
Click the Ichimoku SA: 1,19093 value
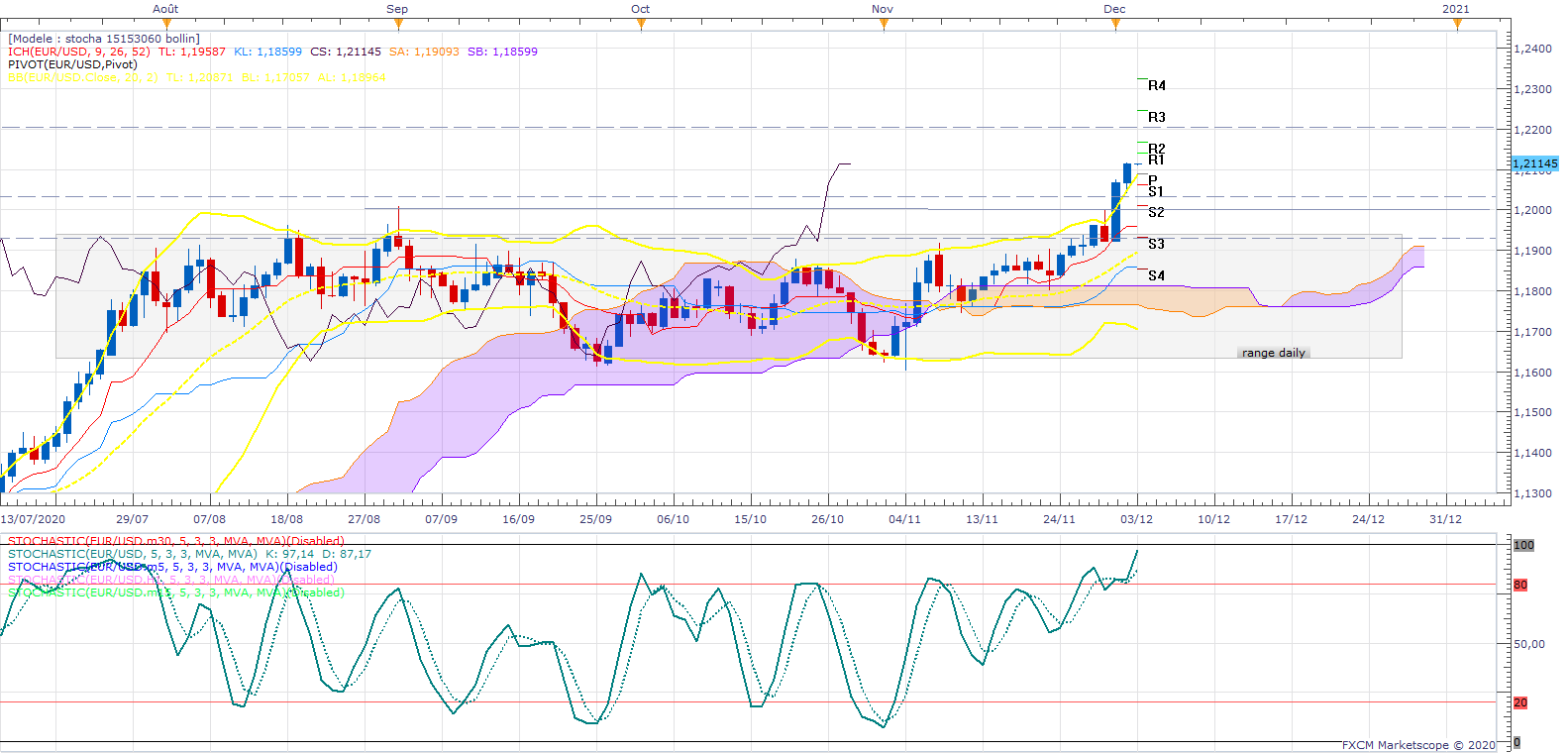click(x=424, y=52)
